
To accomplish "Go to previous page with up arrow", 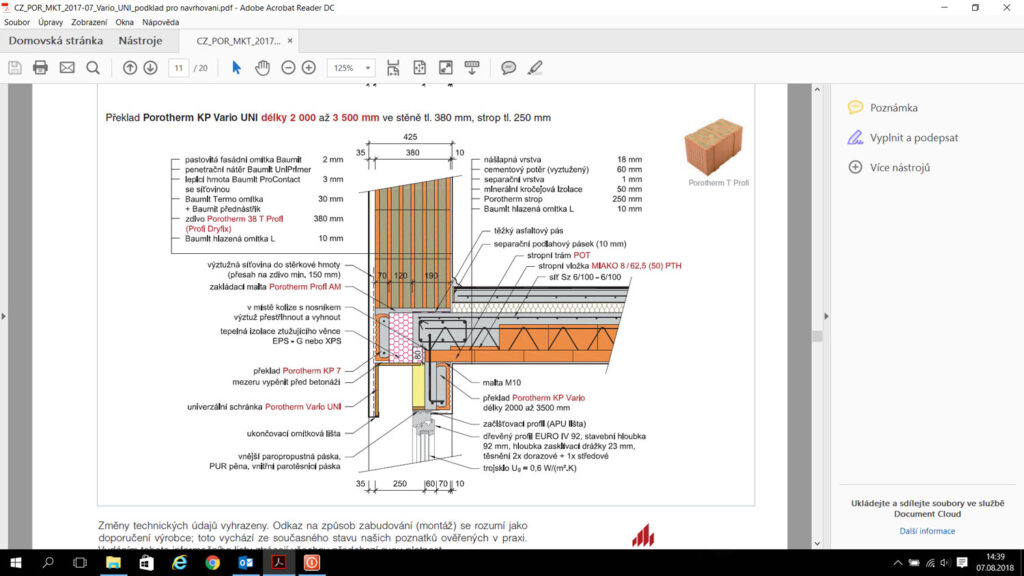I will pos(129,68).
